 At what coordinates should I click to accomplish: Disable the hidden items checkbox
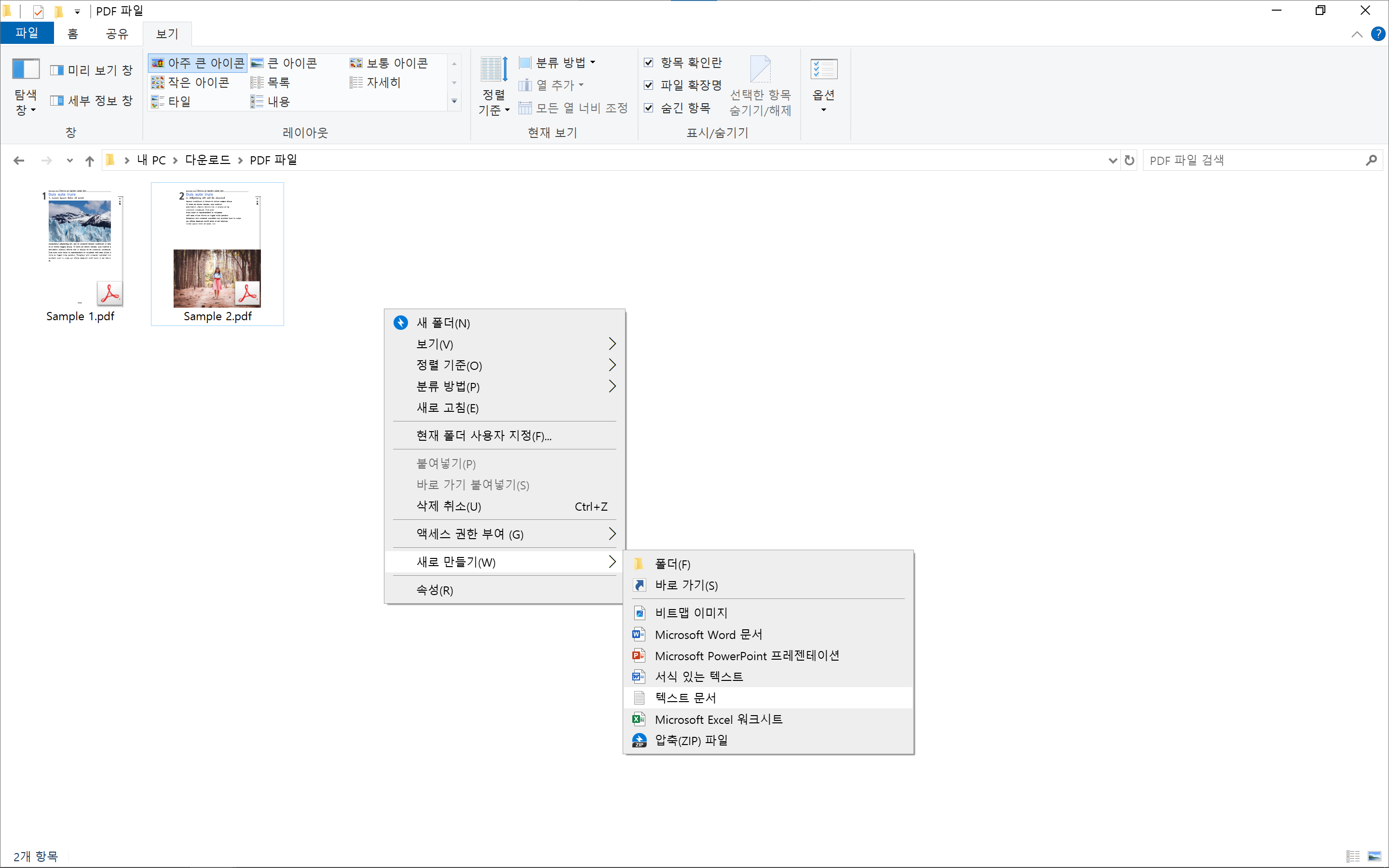click(x=649, y=108)
